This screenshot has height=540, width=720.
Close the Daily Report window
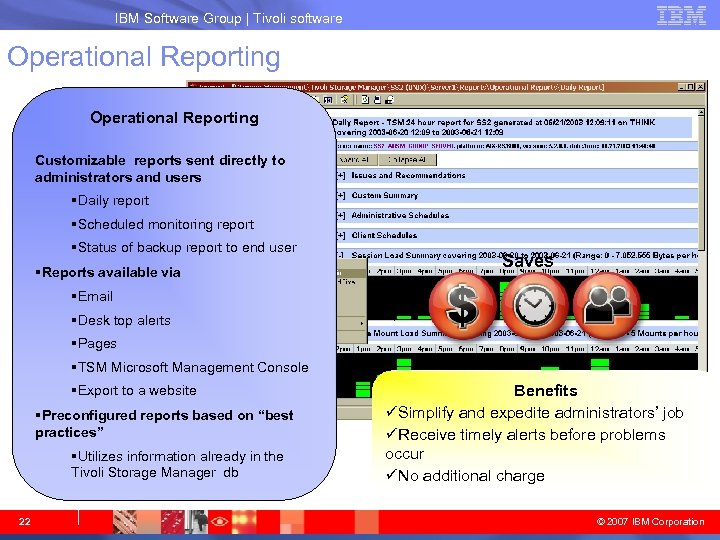click(x=700, y=87)
